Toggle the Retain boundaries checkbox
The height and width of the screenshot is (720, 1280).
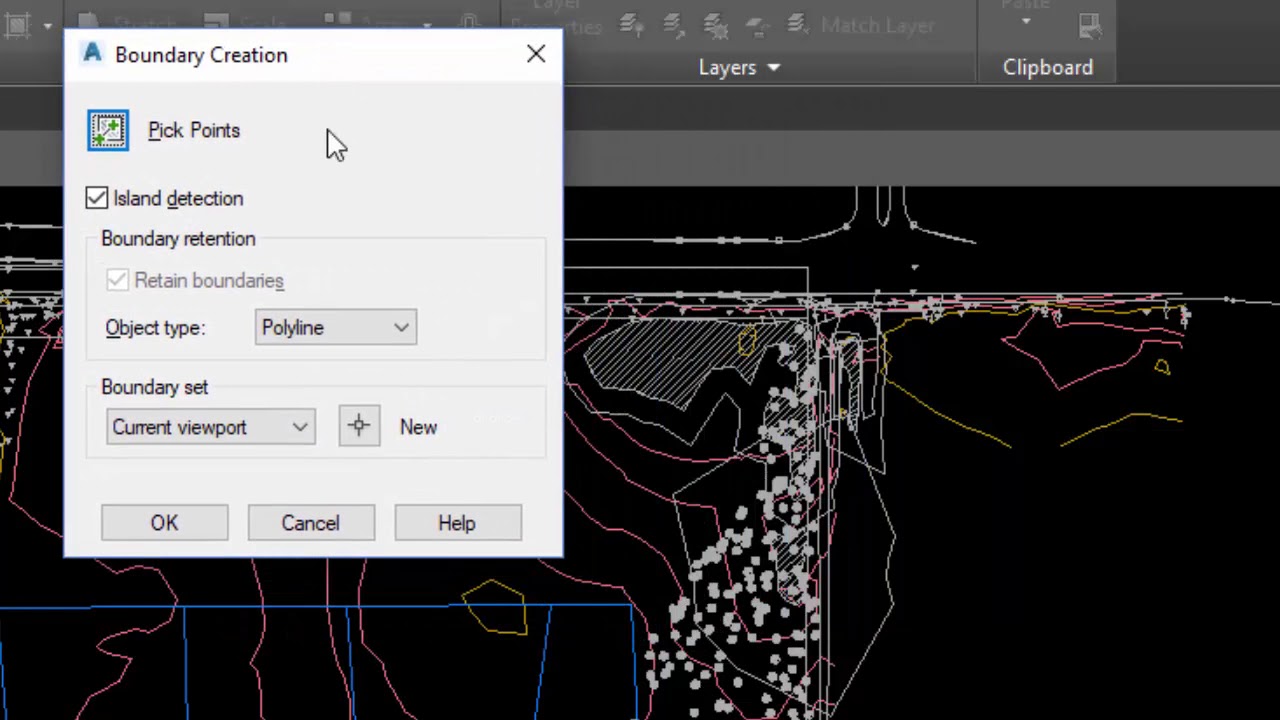(117, 280)
